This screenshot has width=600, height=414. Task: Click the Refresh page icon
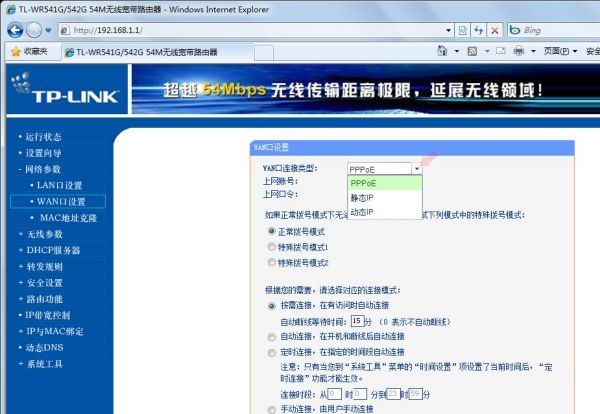click(x=478, y=30)
